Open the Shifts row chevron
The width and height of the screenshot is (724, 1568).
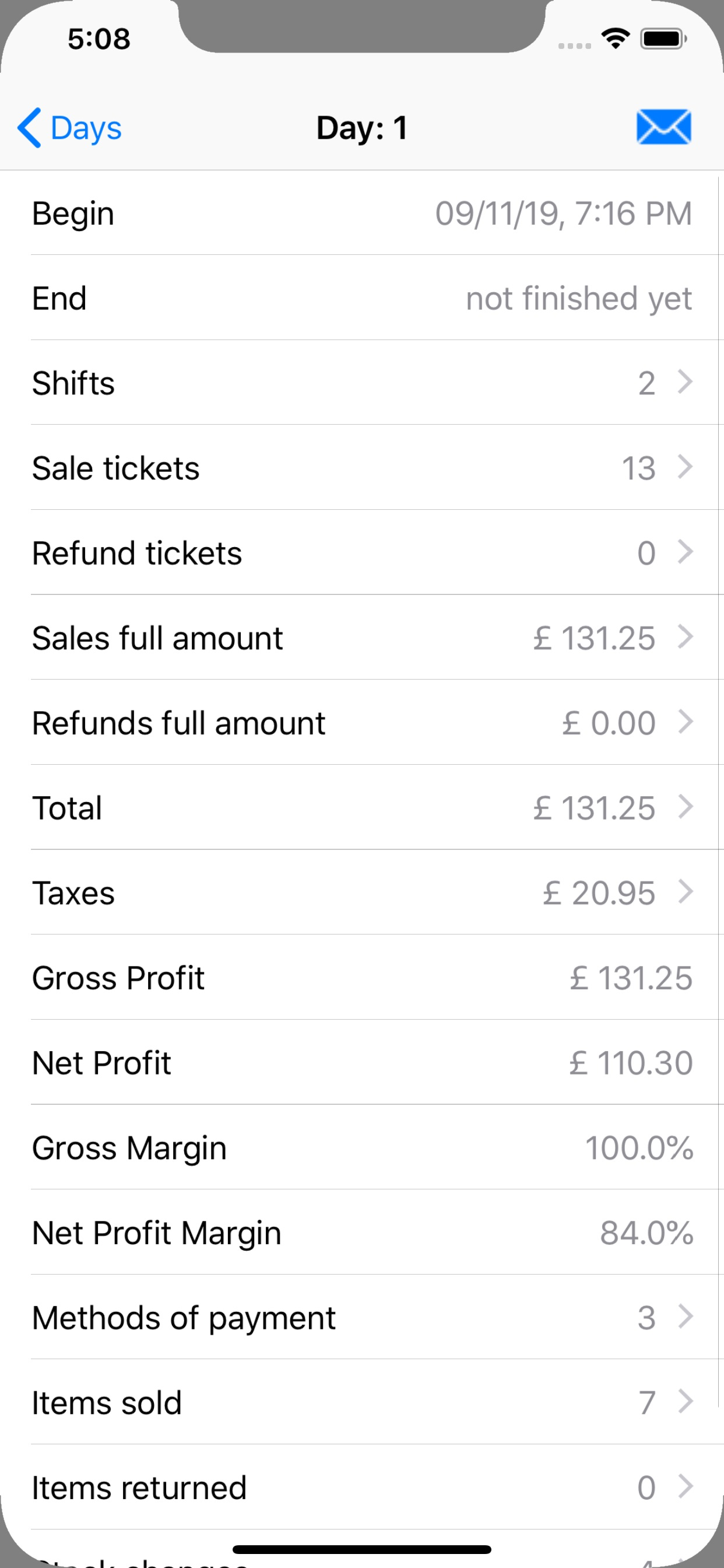pos(686,382)
